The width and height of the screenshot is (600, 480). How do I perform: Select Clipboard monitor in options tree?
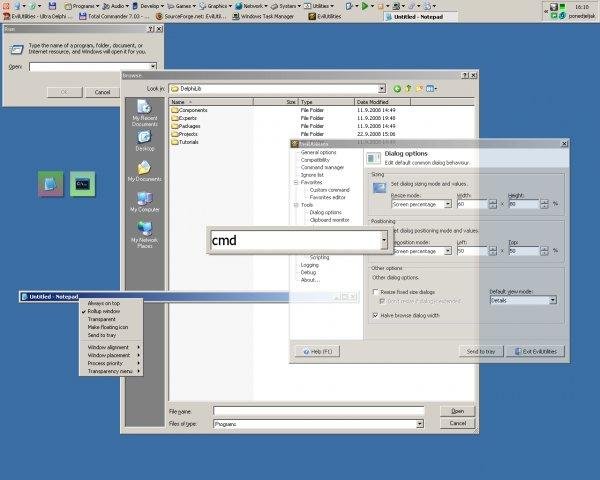329,220
